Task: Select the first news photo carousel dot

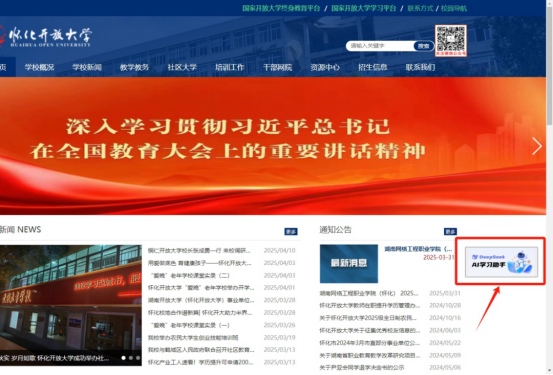Action: [123, 358]
